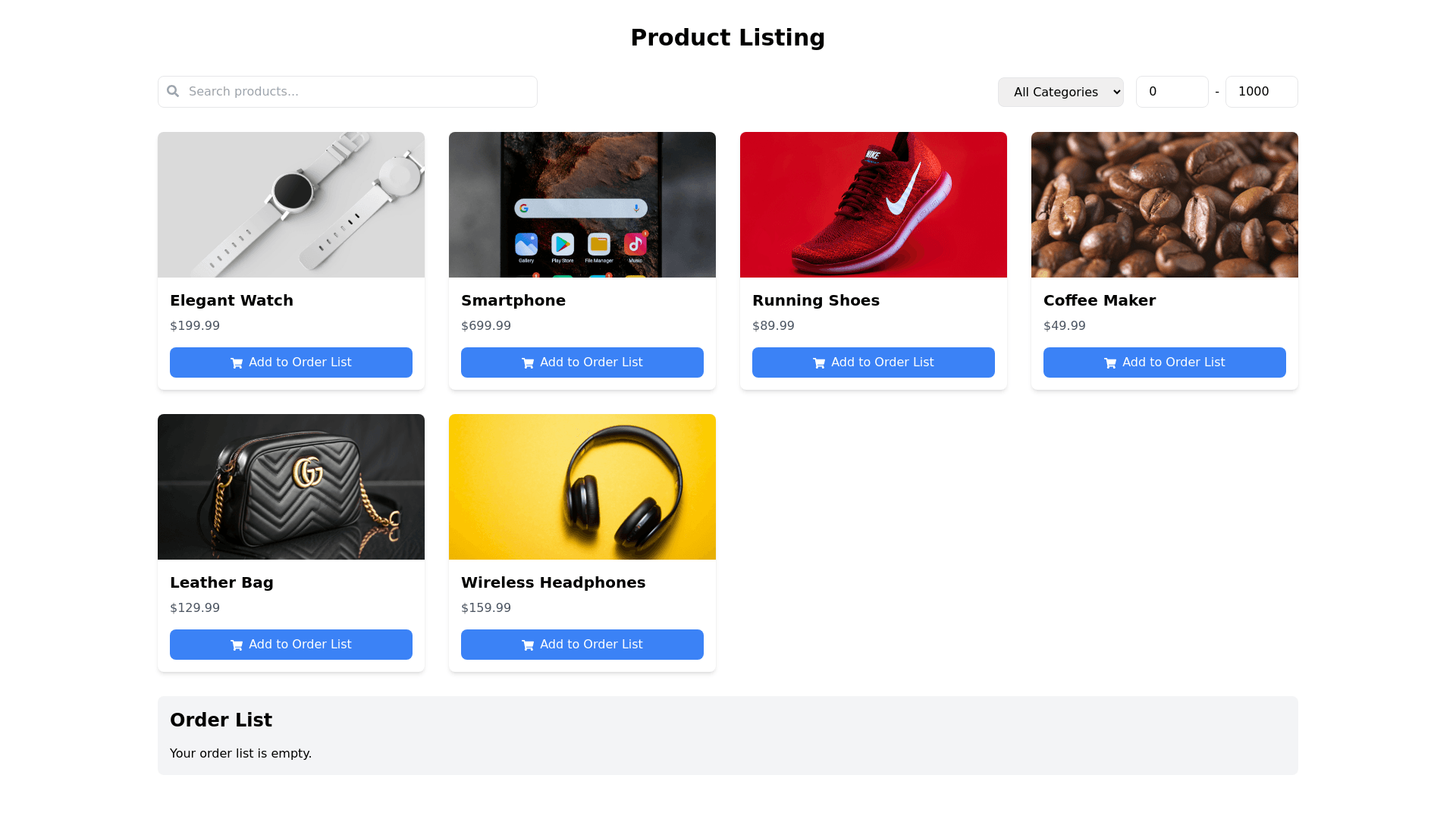Viewport: 1456px width, 819px height.
Task: Click cart icon on Coffee Maker button
Action: [x=1110, y=363]
